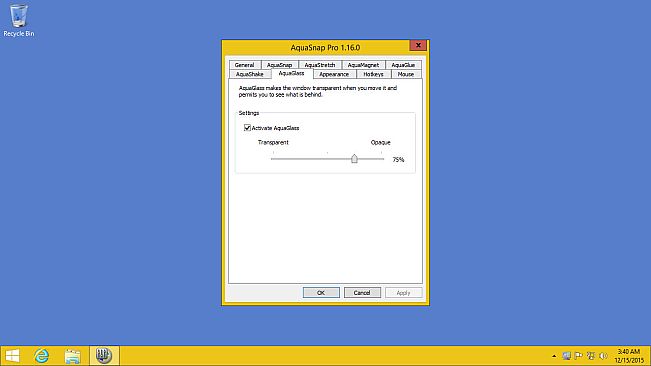Click the Apply button
Viewport: 651px width, 366px height.
click(x=403, y=293)
